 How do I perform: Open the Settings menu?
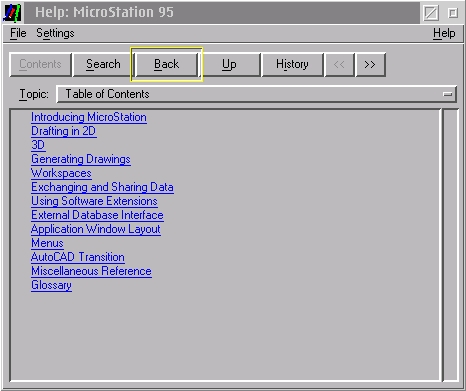55,33
